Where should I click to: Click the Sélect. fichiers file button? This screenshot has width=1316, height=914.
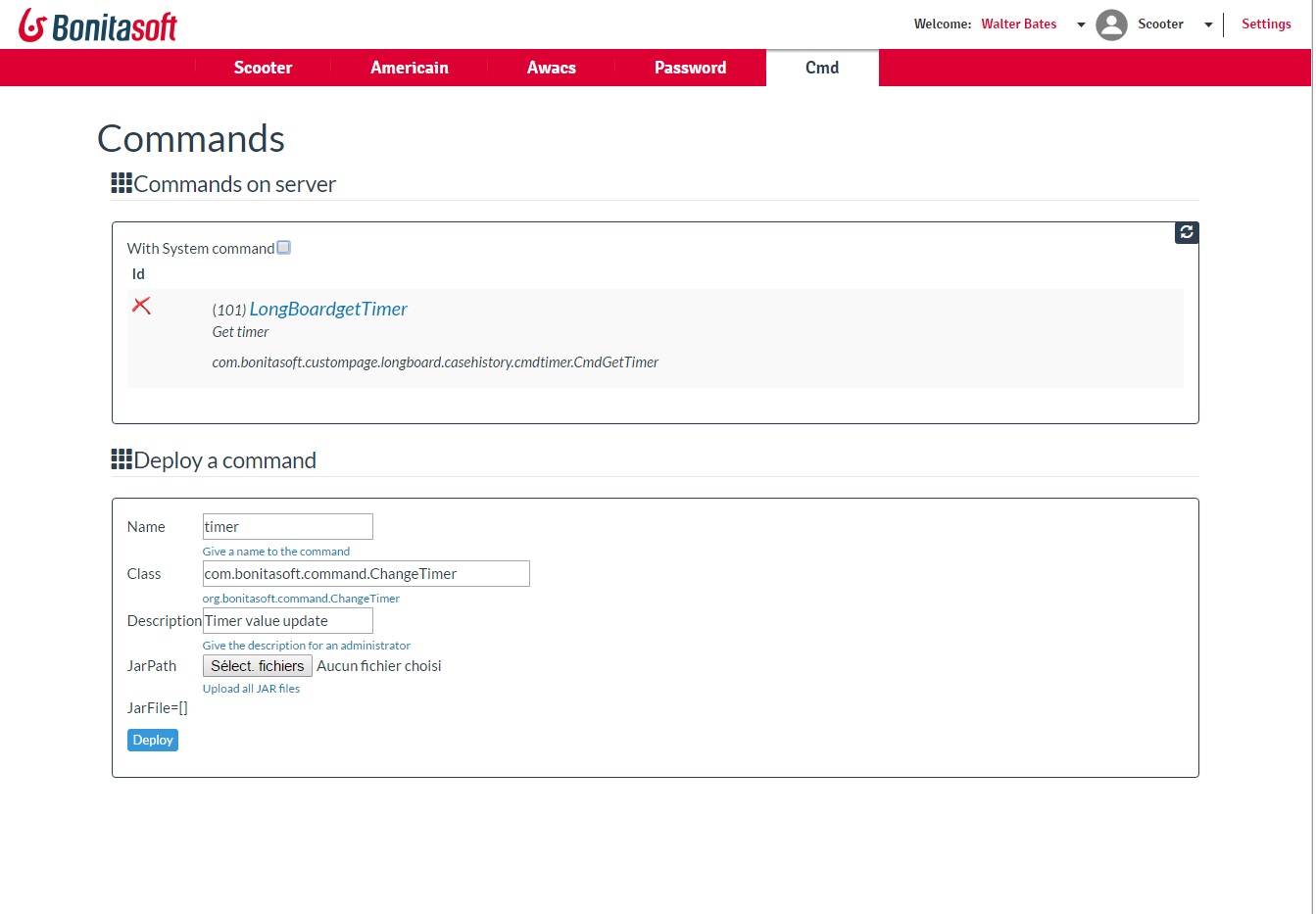(x=258, y=666)
